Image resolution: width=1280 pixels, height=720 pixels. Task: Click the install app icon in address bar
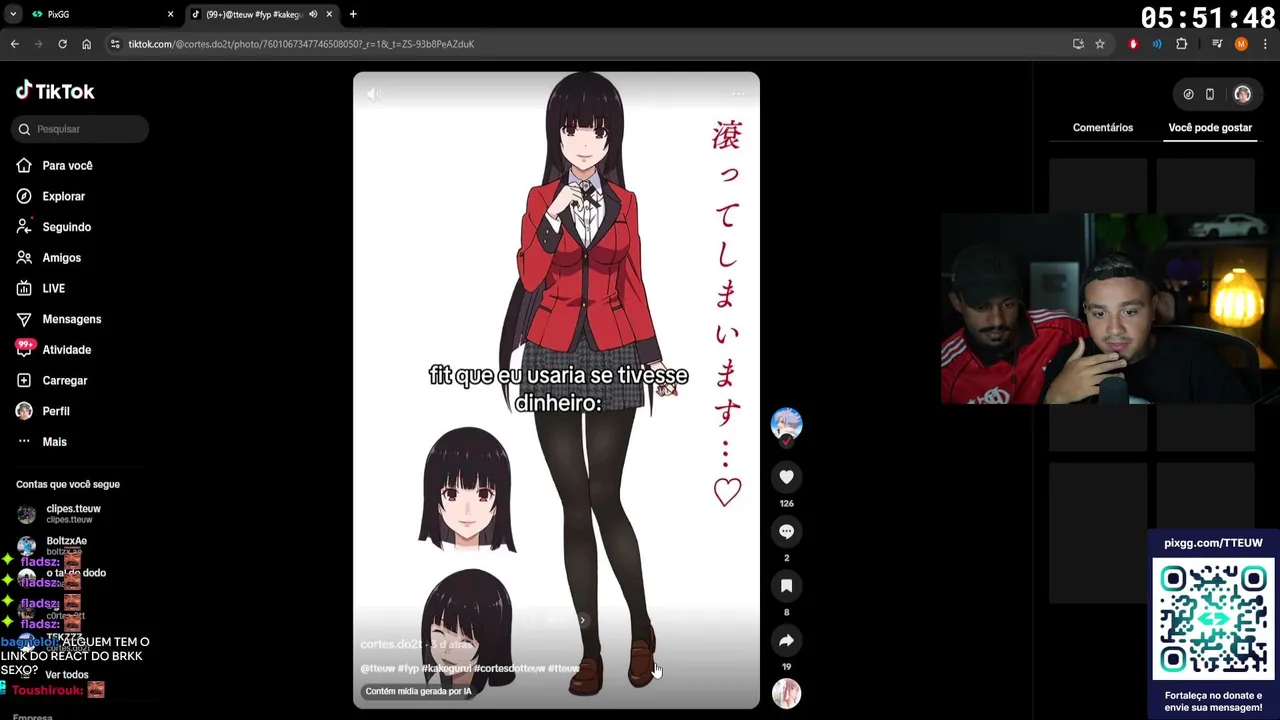coord(1078,44)
